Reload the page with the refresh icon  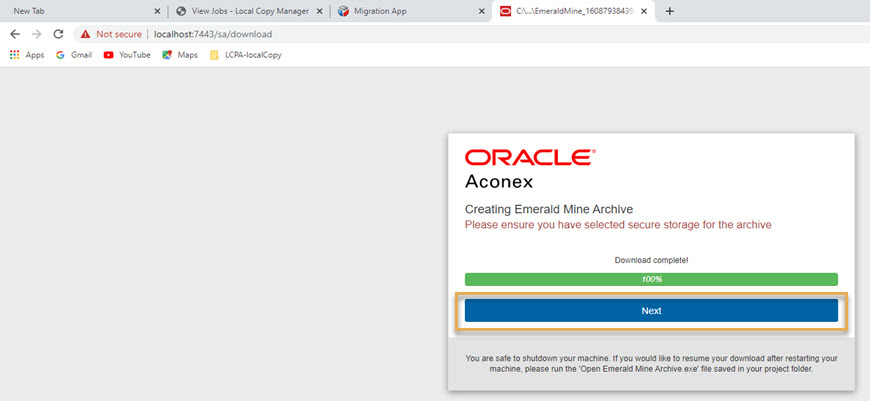coord(58,34)
